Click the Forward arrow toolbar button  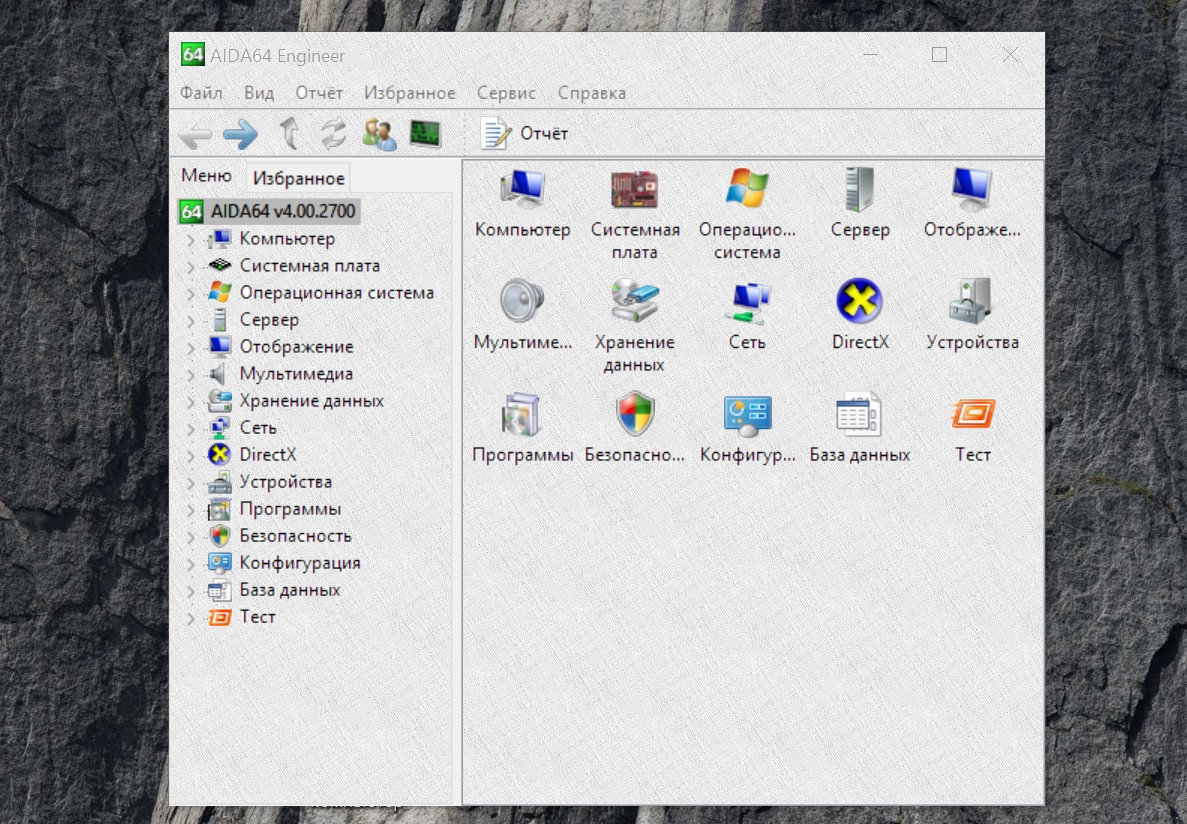pyautogui.click(x=241, y=135)
